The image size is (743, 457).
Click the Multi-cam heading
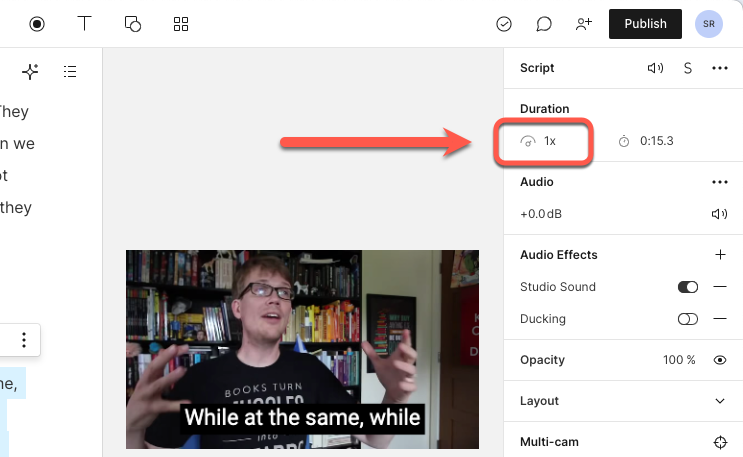[549, 442]
